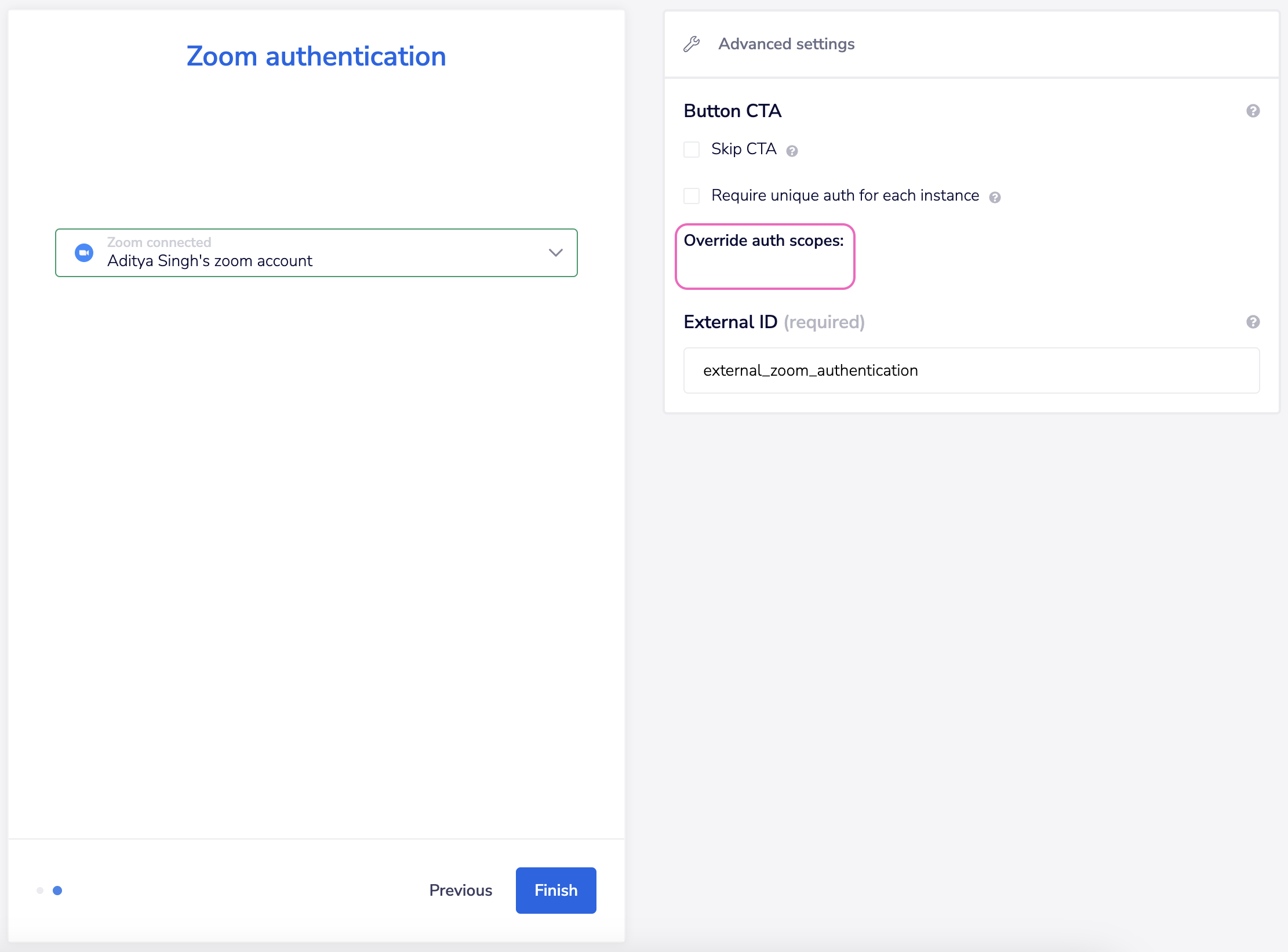Check Require unique auth for each instance

pyautogui.click(x=692, y=196)
